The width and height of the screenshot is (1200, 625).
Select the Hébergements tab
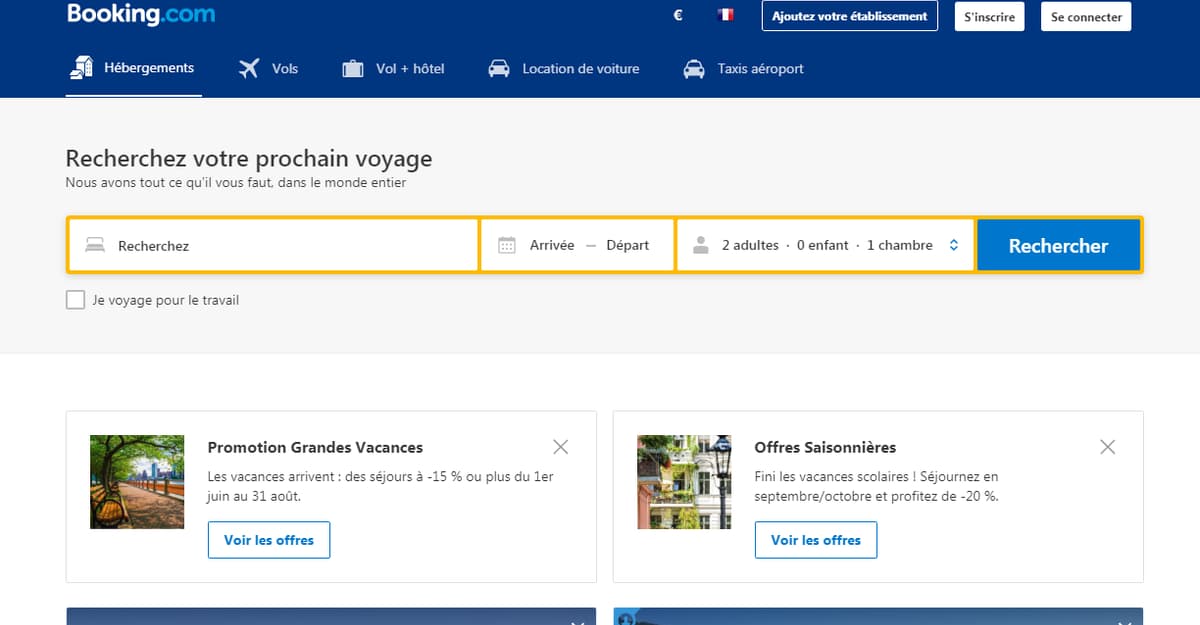tap(134, 69)
